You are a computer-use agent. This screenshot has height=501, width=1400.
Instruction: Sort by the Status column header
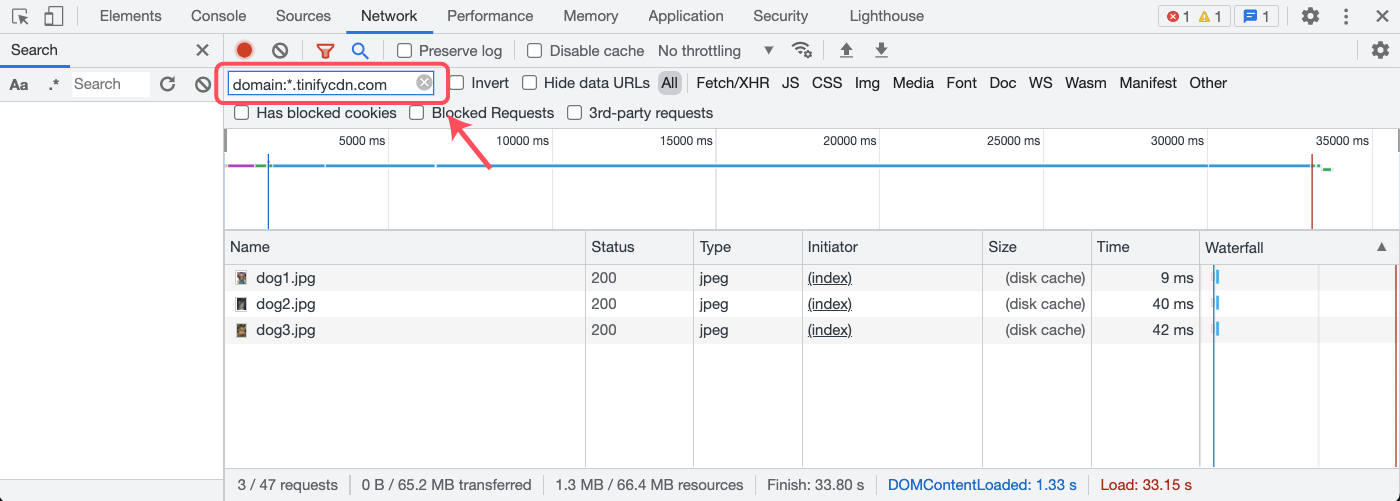click(639, 247)
